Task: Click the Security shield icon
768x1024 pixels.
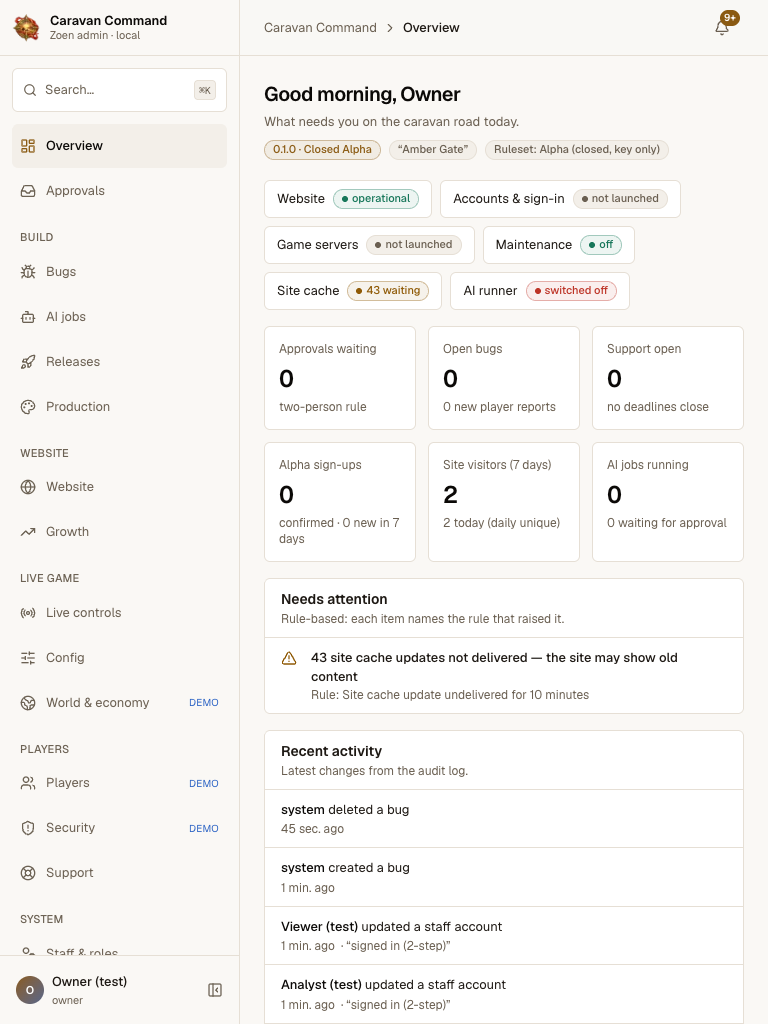Action: (x=28, y=828)
